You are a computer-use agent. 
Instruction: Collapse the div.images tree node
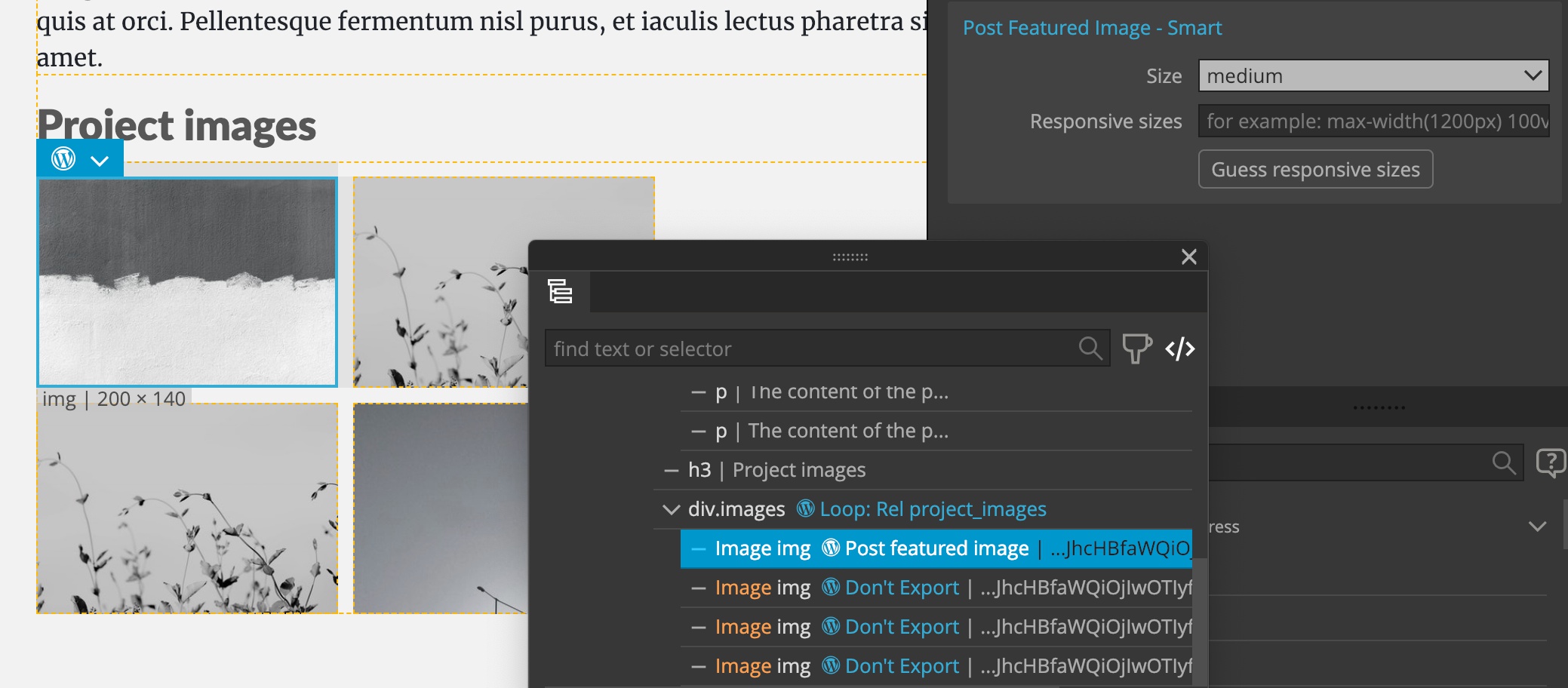[x=671, y=509]
